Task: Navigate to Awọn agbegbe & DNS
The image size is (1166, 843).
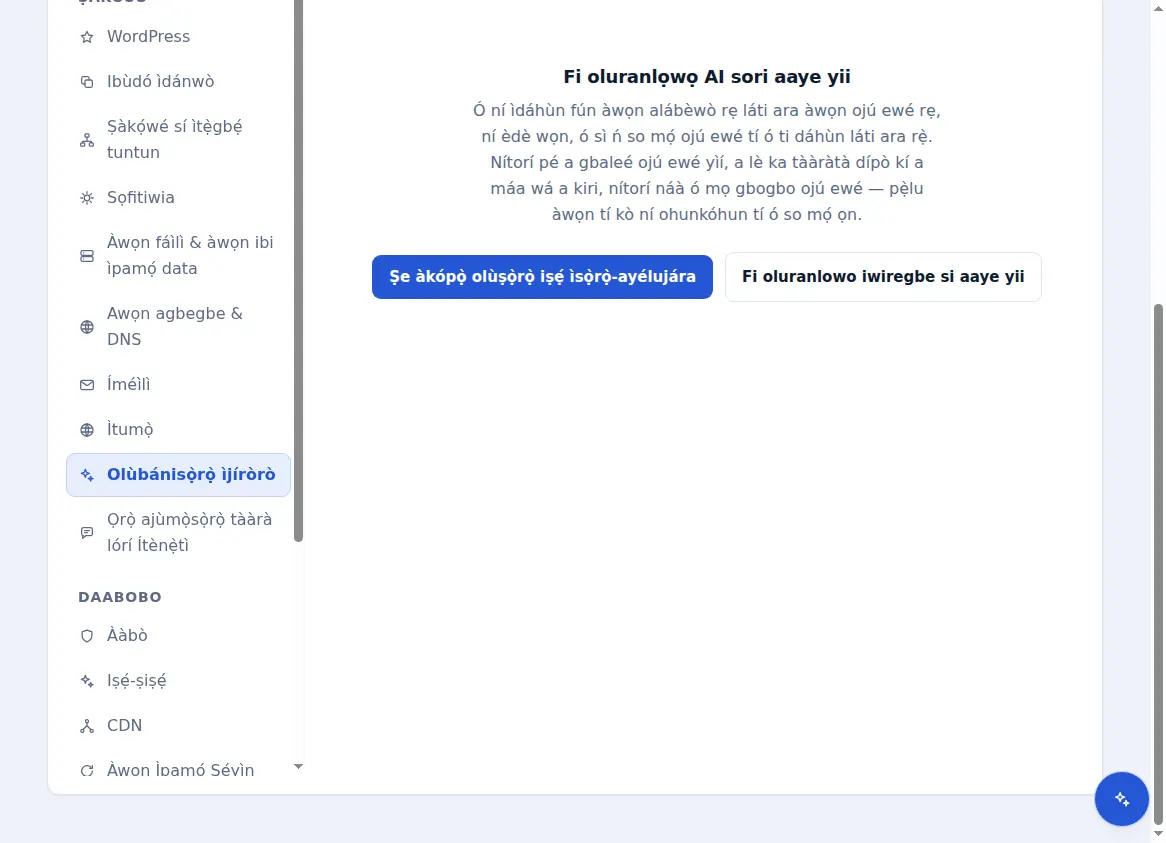Action: point(178,326)
